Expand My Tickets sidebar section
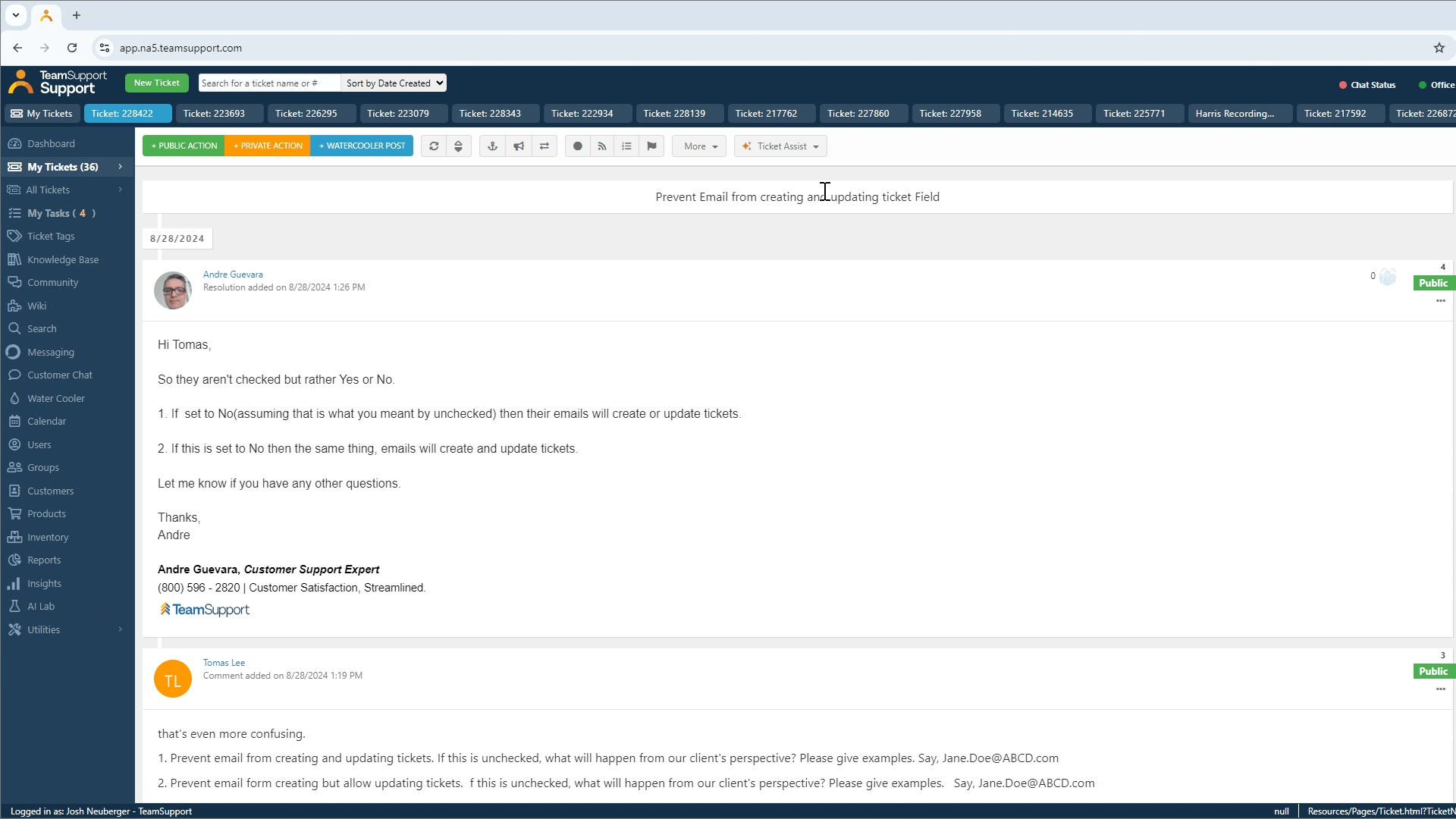The width and height of the screenshot is (1456, 819). pyautogui.click(x=120, y=166)
